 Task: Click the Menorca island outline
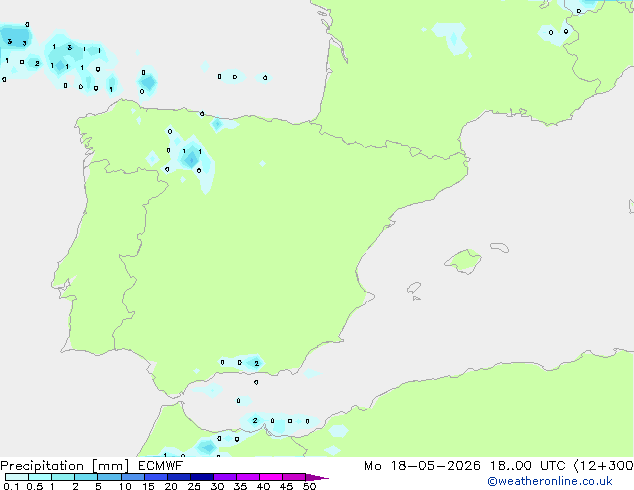(x=500, y=247)
